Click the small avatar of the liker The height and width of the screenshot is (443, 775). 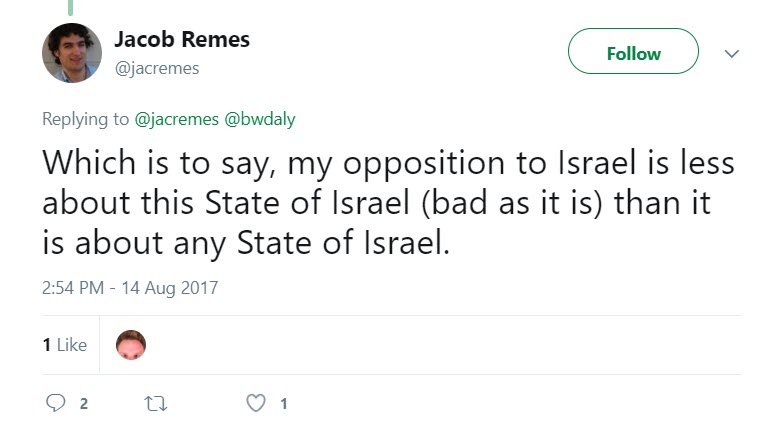coord(131,345)
